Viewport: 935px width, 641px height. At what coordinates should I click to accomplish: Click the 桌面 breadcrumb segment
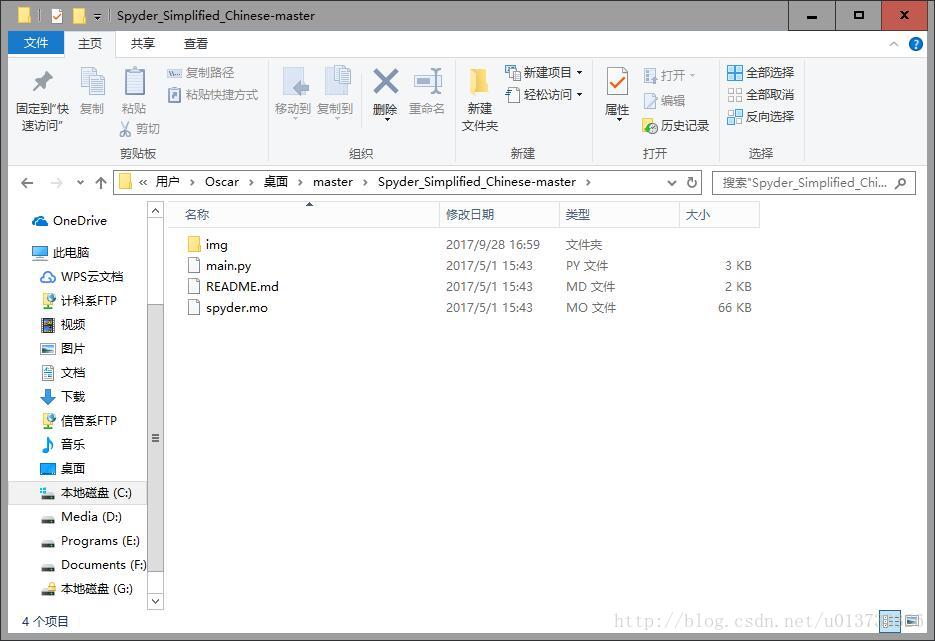tap(276, 182)
